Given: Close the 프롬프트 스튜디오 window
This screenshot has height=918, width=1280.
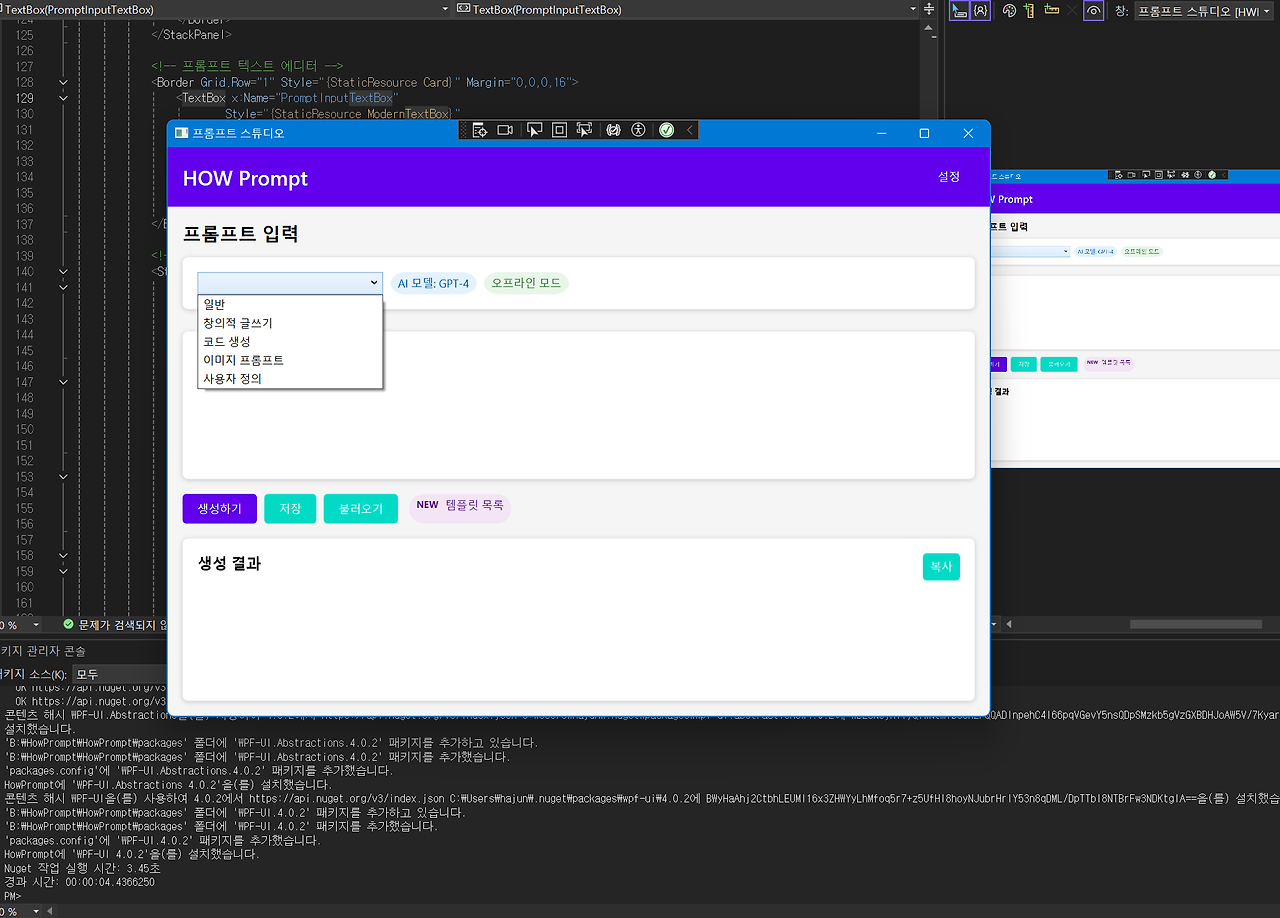Looking at the screenshot, I should pos(968,133).
